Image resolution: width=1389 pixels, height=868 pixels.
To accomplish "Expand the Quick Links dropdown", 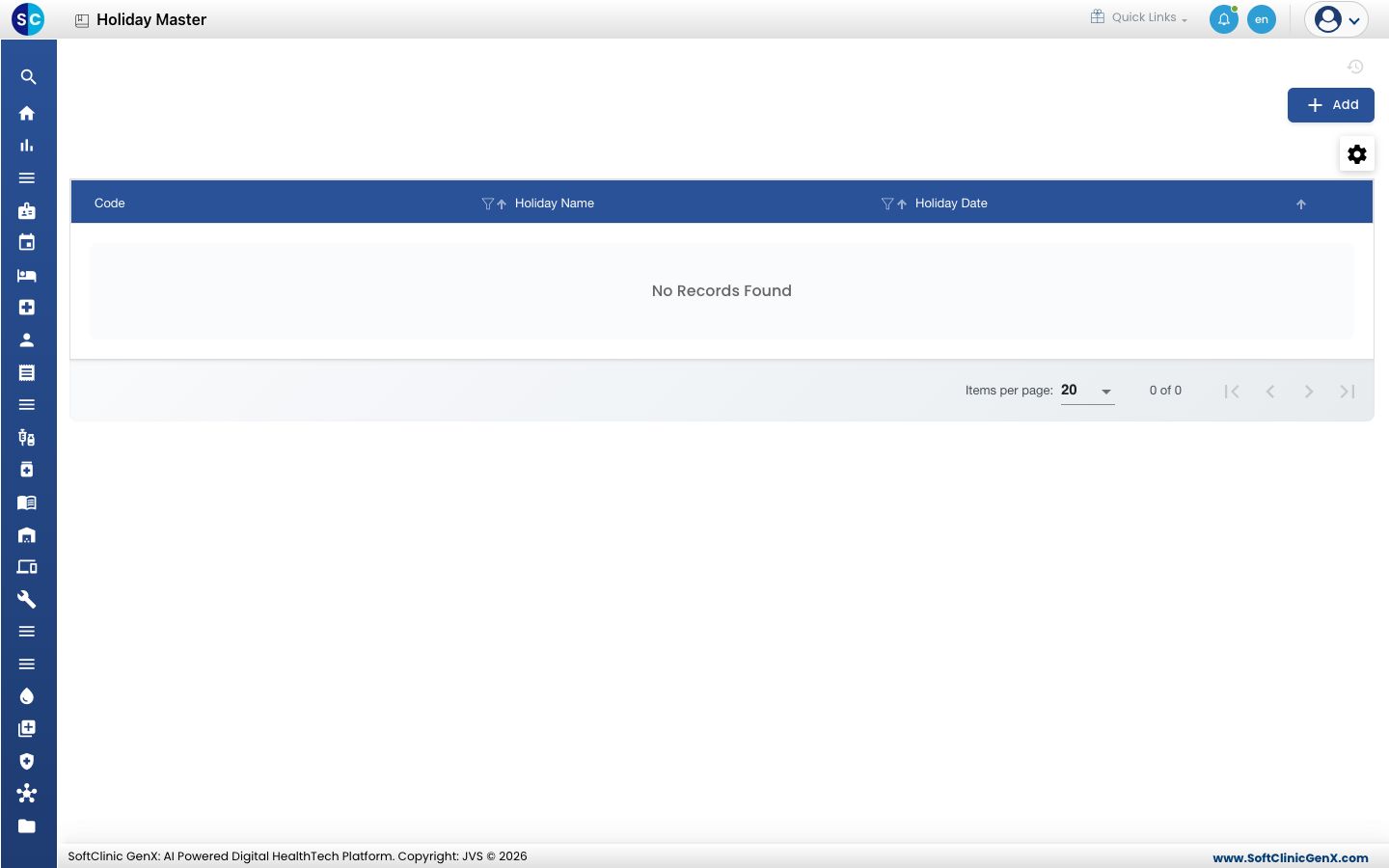I will tap(1139, 17).
